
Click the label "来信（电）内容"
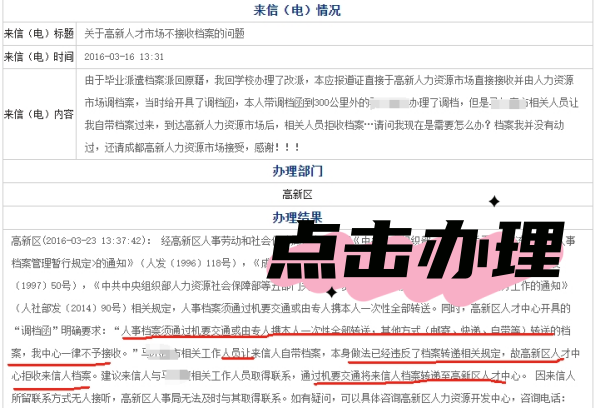39,114
